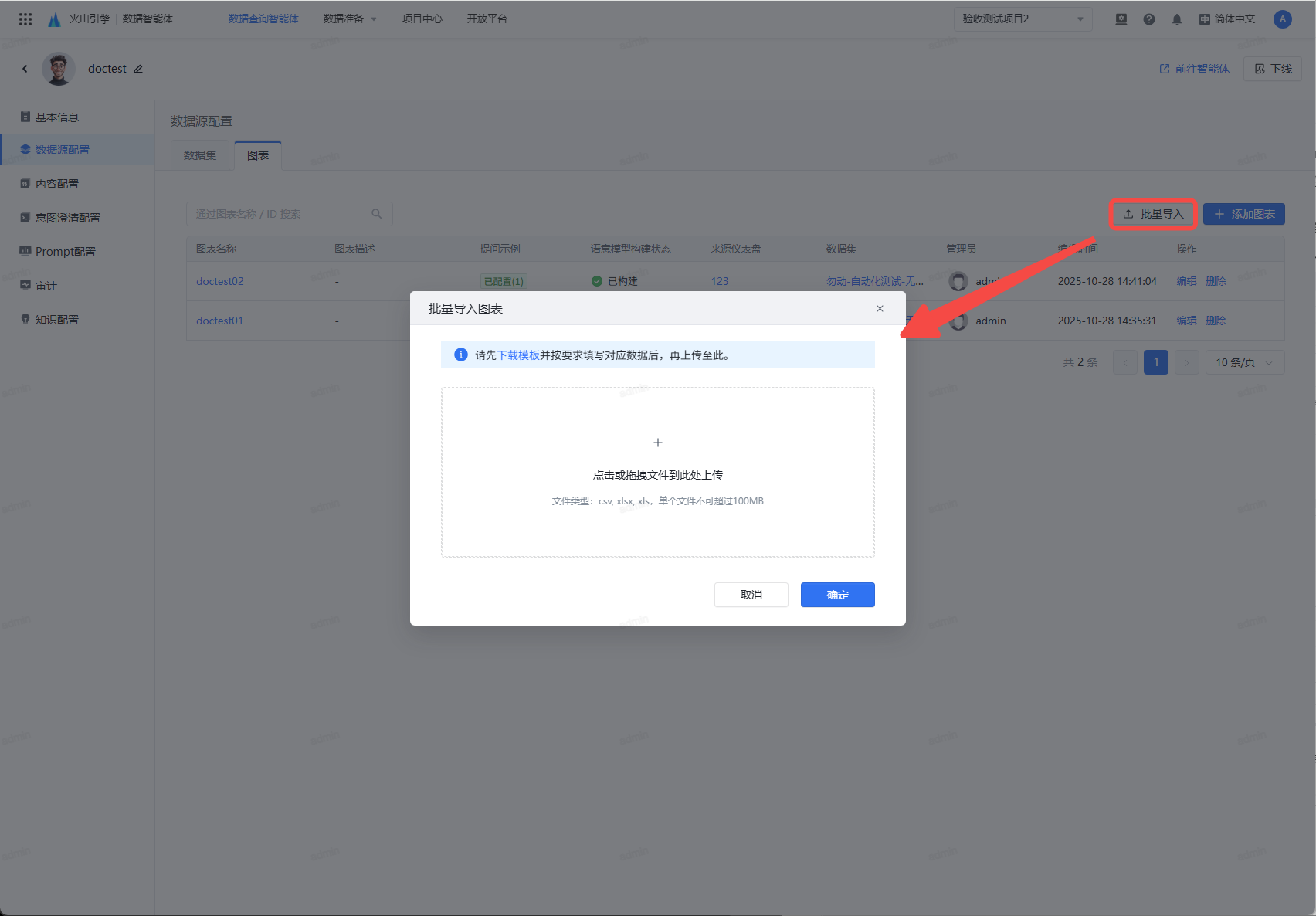Click the user avatar in top bar

[1282, 19]
